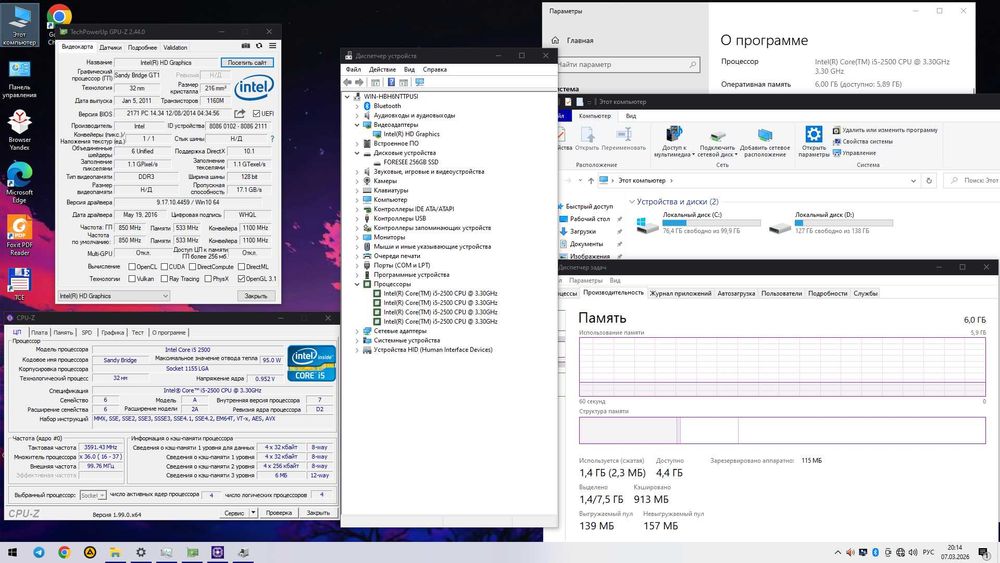Open the Сервис dropdown arrow in CPU-Z
Screen dimensions: 1000x563
pos(253,513)
